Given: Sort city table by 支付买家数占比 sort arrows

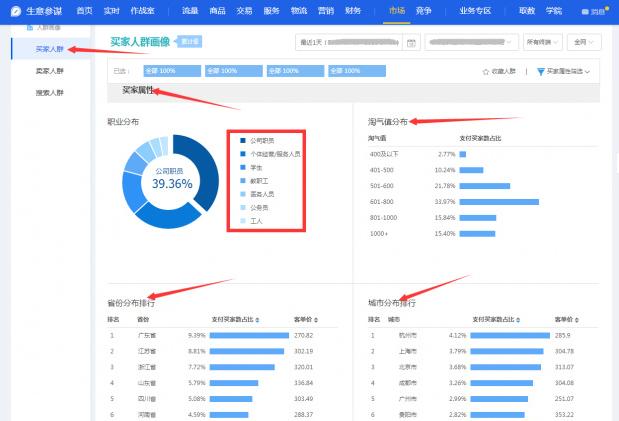Looking at the screenshot, I should click(518, 320).
